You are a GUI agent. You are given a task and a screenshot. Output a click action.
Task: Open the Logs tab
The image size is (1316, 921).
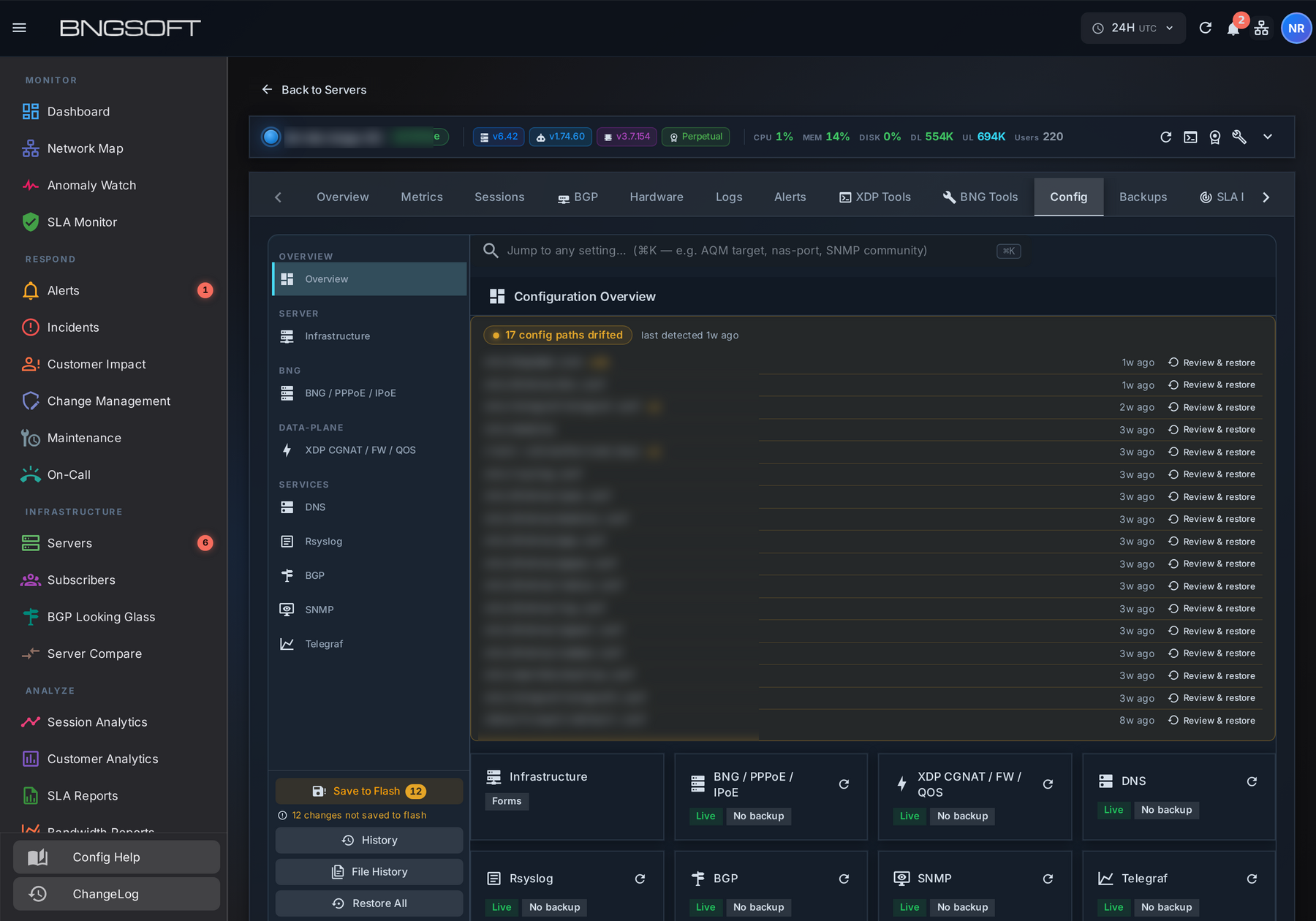(x=729, y=197)
